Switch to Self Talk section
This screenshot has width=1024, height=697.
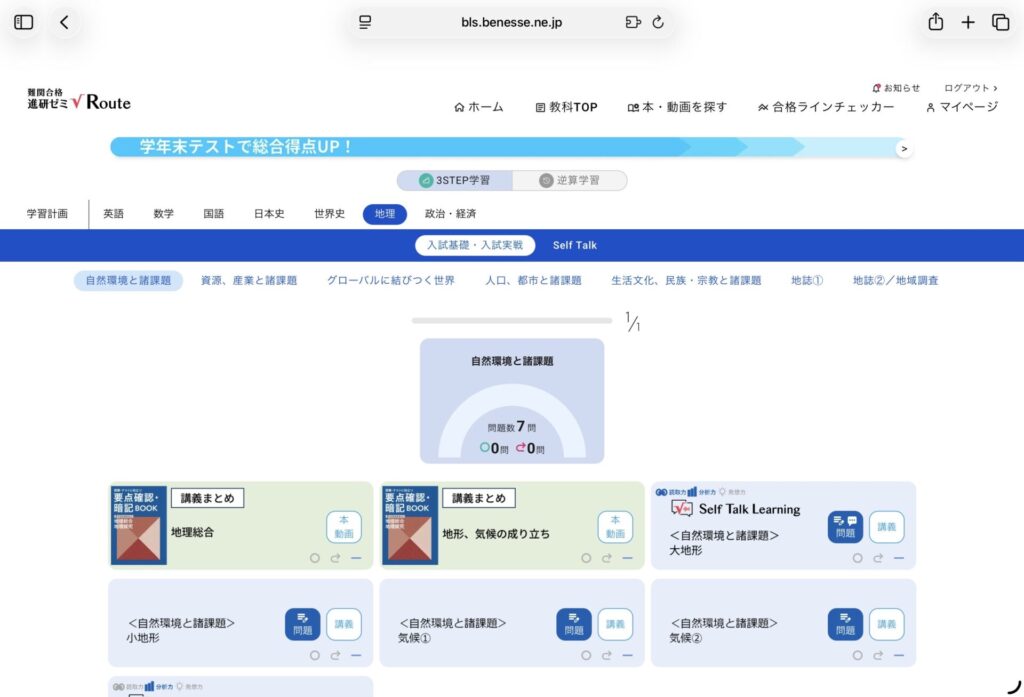(574, 245)
